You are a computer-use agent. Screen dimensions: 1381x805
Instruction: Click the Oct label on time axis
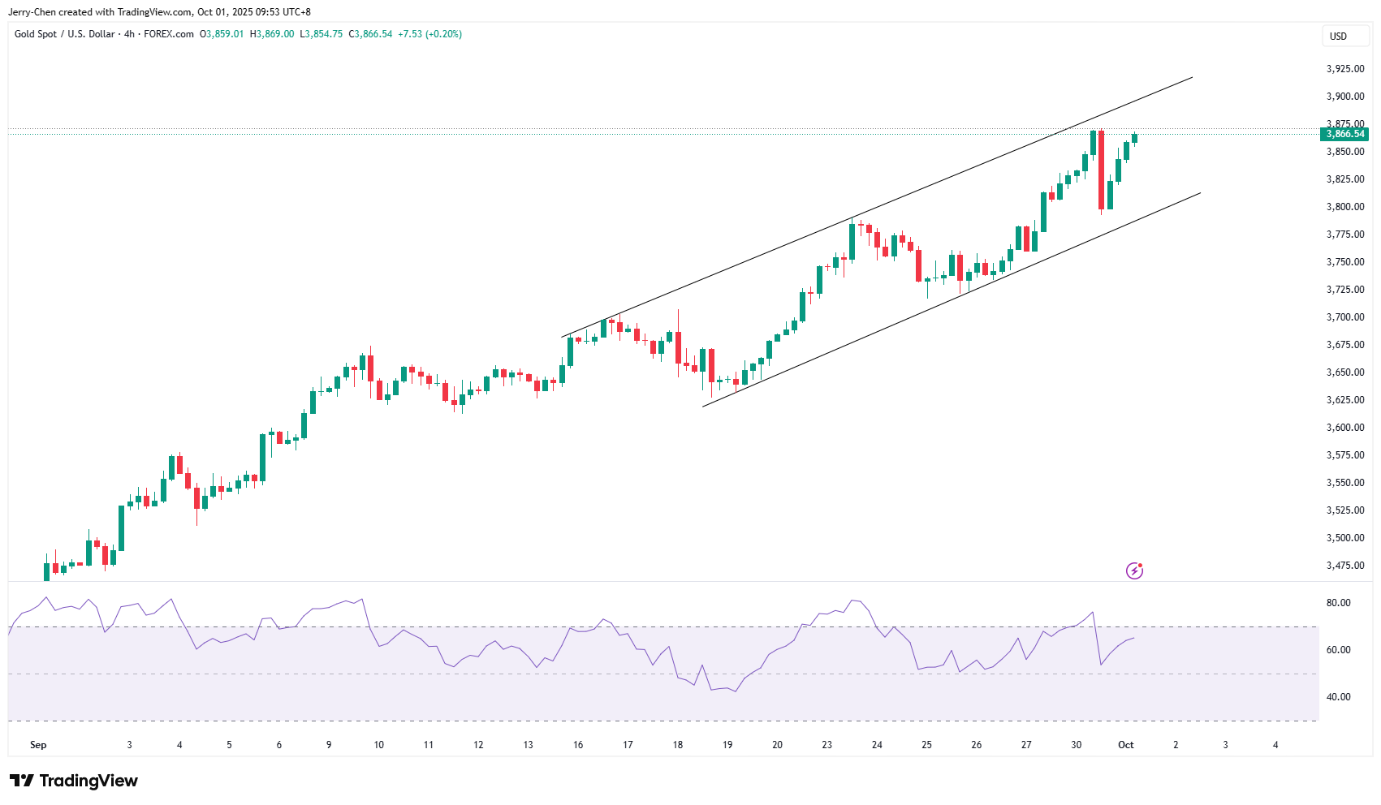[1125, 745]
